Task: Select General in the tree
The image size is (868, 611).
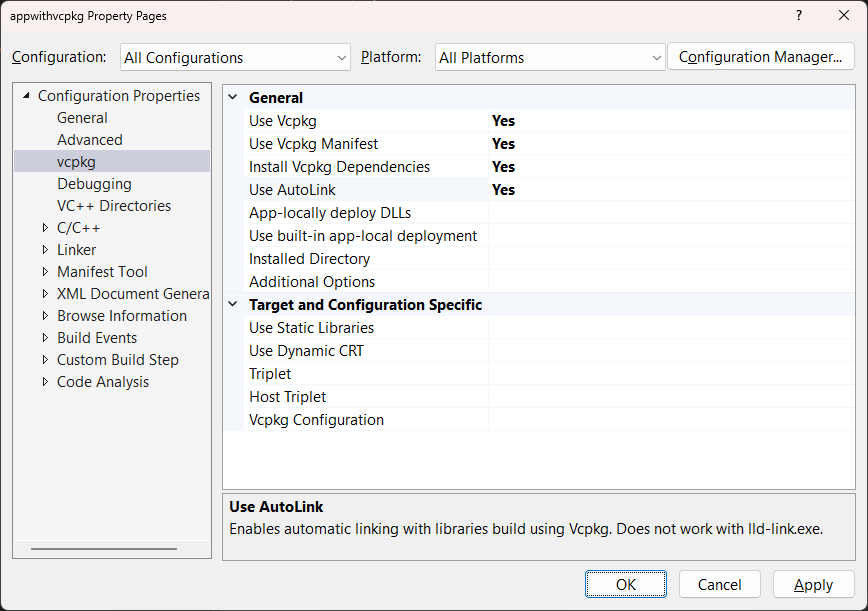Action: point(82,118)
